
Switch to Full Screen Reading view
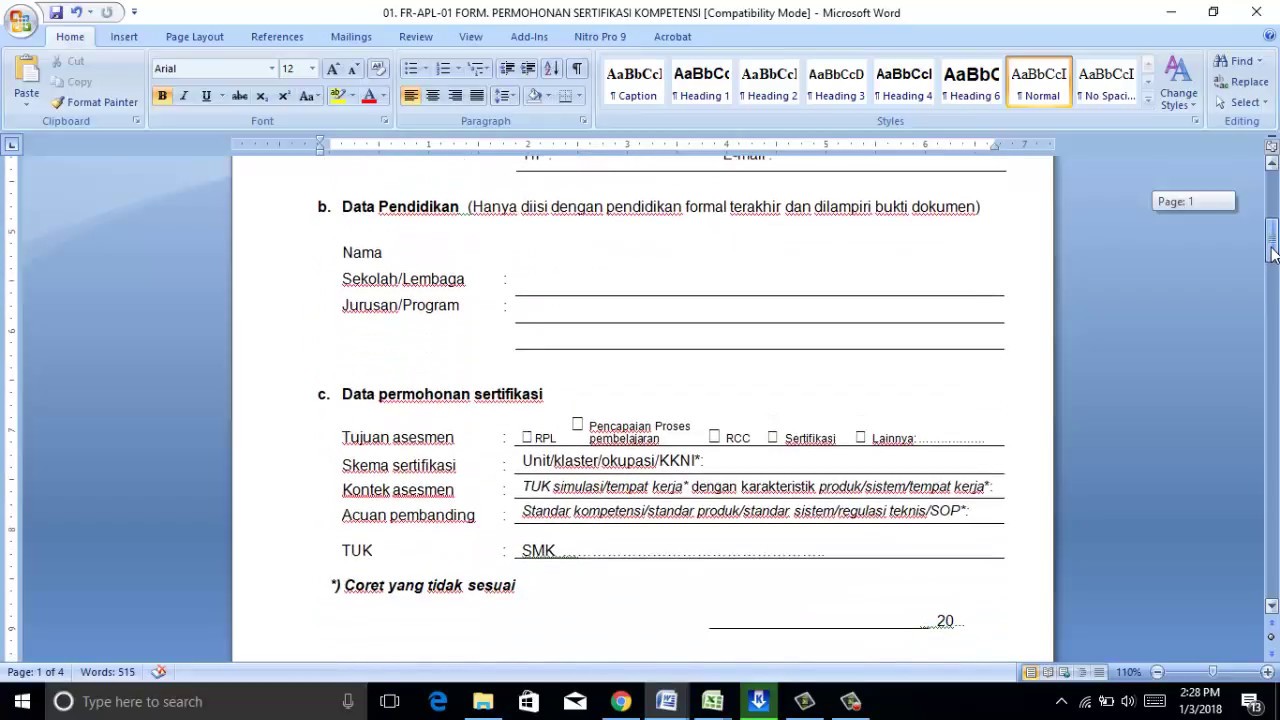[x=1047, y=672]
